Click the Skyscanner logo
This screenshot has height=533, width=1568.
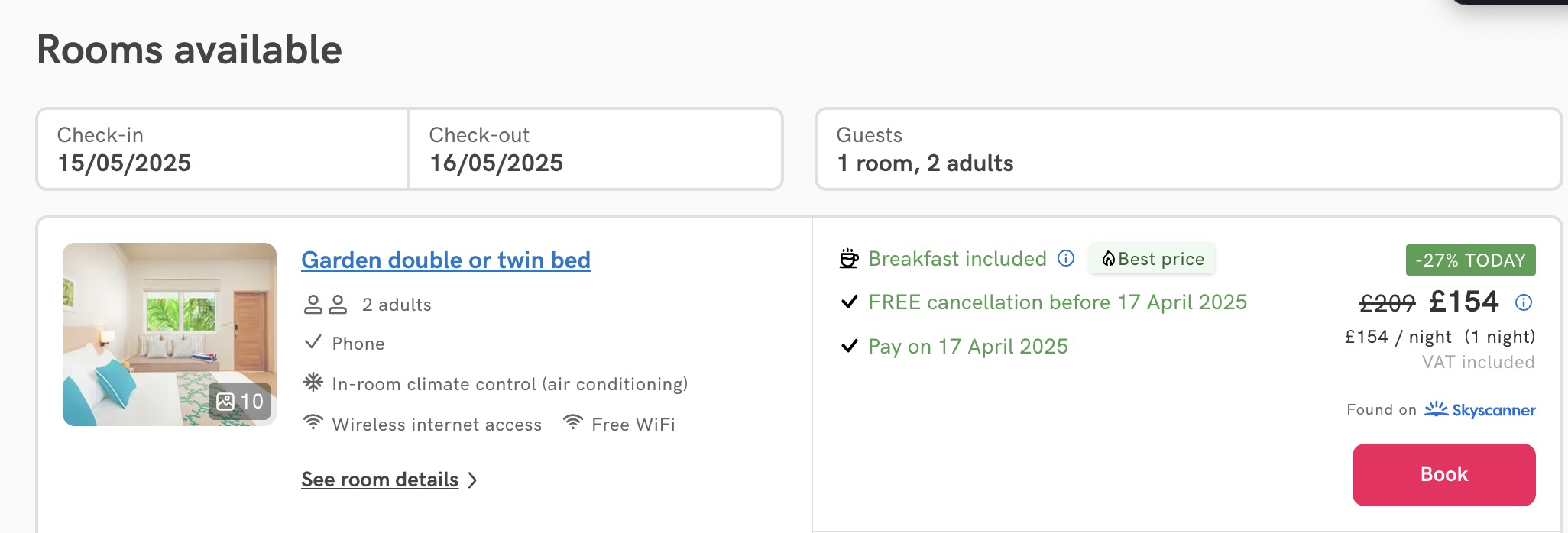[1480, 409]
